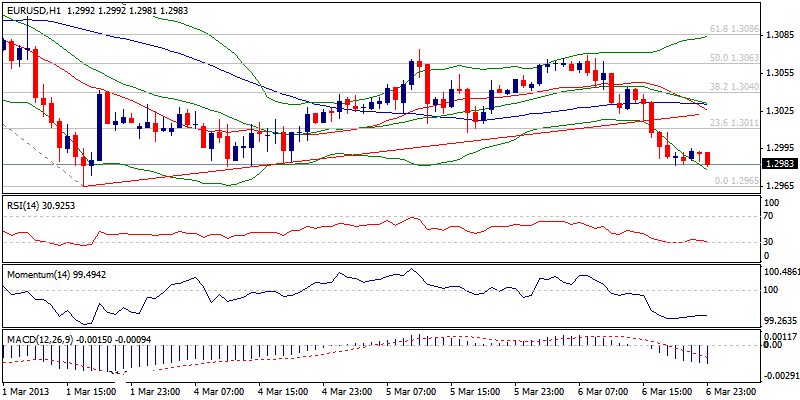This screenshot has width=800, height=400.
Task: Click the current price tag 1.2983
Action: tap(779, 164)
